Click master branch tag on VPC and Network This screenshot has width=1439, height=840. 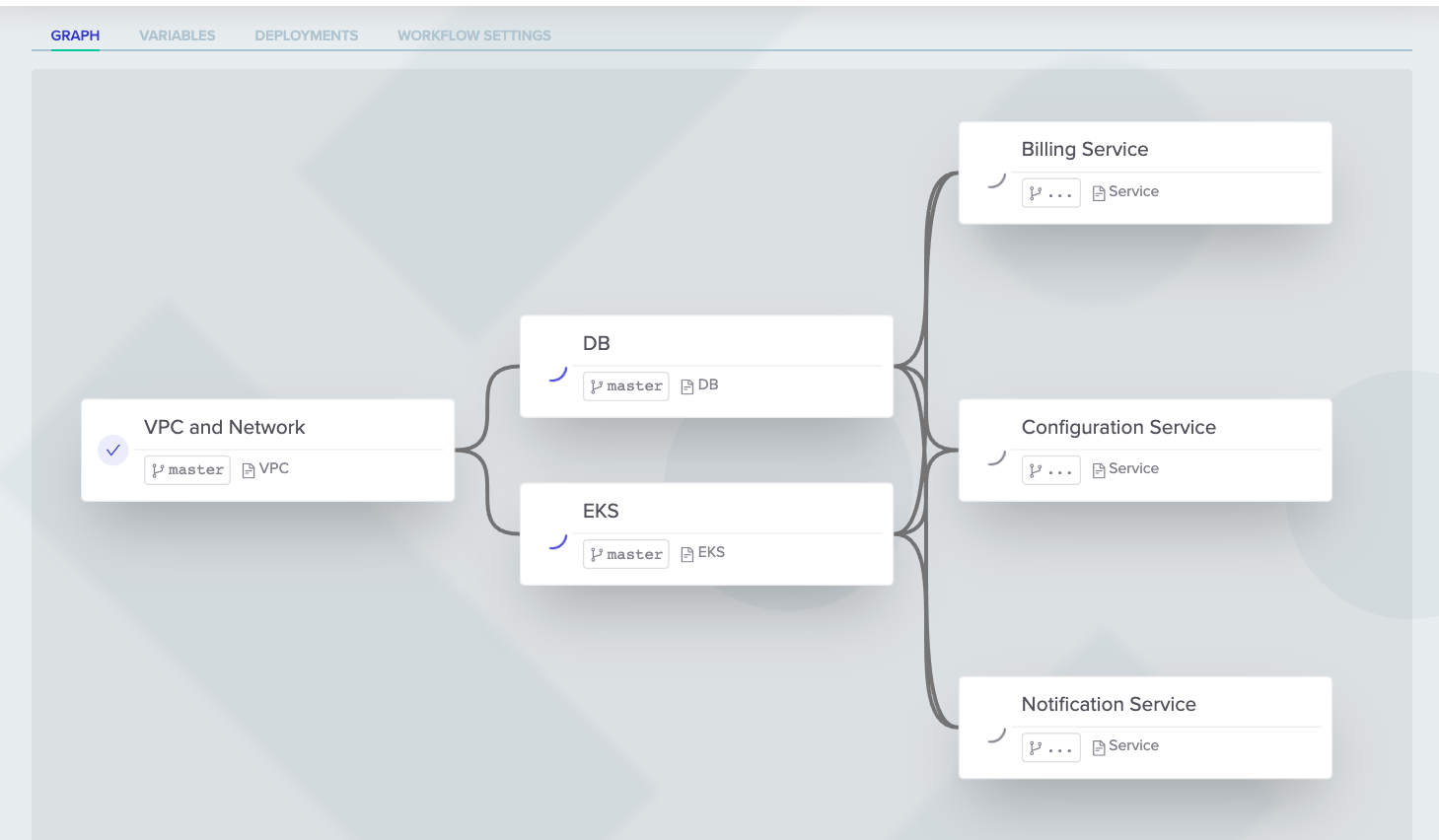click(186, 470)
